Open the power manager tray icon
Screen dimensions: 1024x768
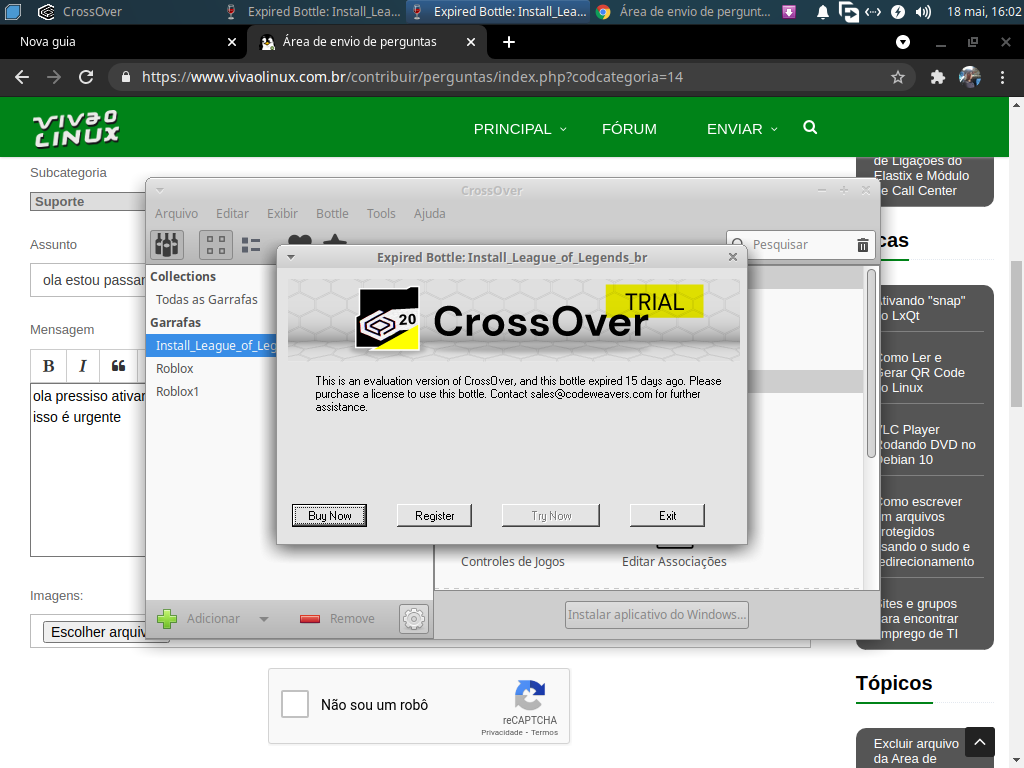click(x=898, y=12)
